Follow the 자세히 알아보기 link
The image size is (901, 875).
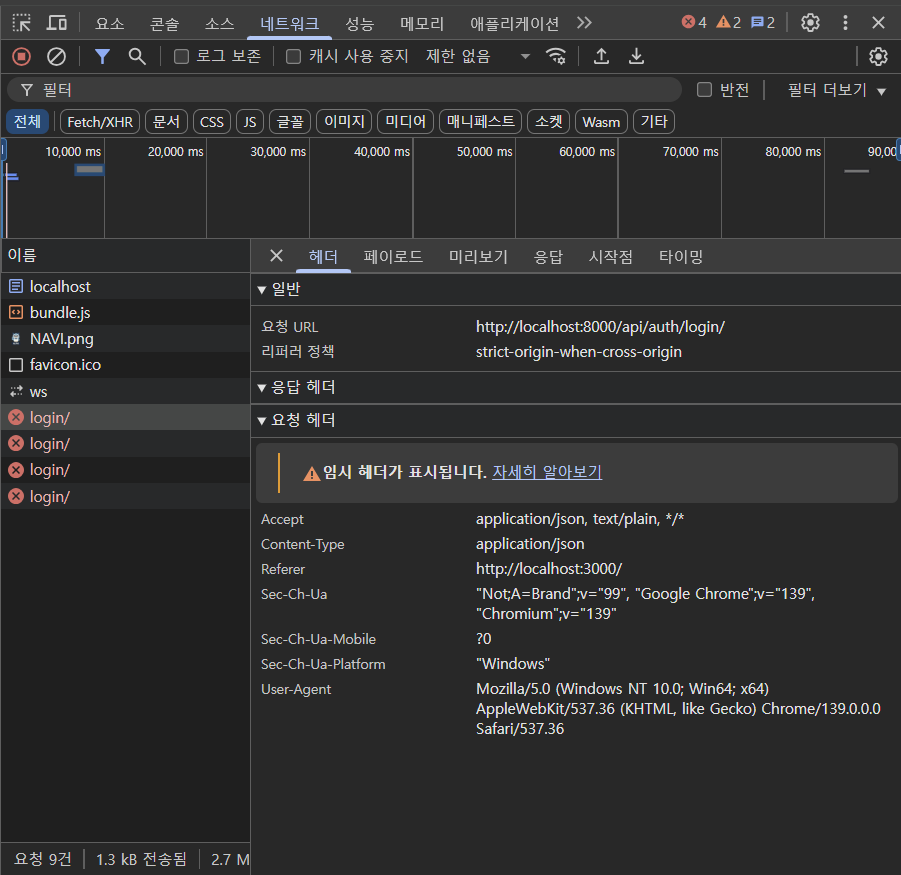546,472
